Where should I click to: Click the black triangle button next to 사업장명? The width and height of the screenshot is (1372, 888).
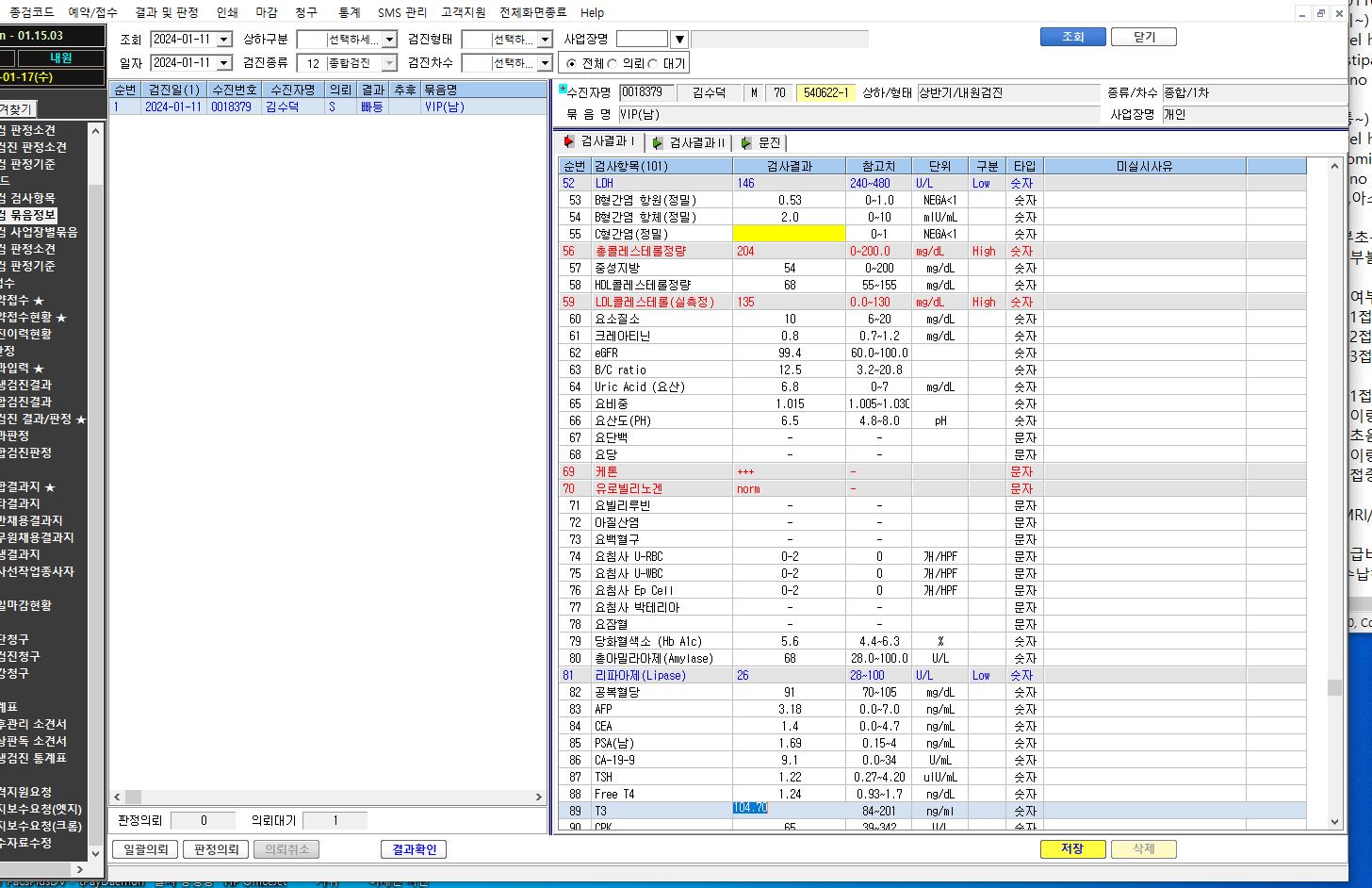click(x=679, y=39)
